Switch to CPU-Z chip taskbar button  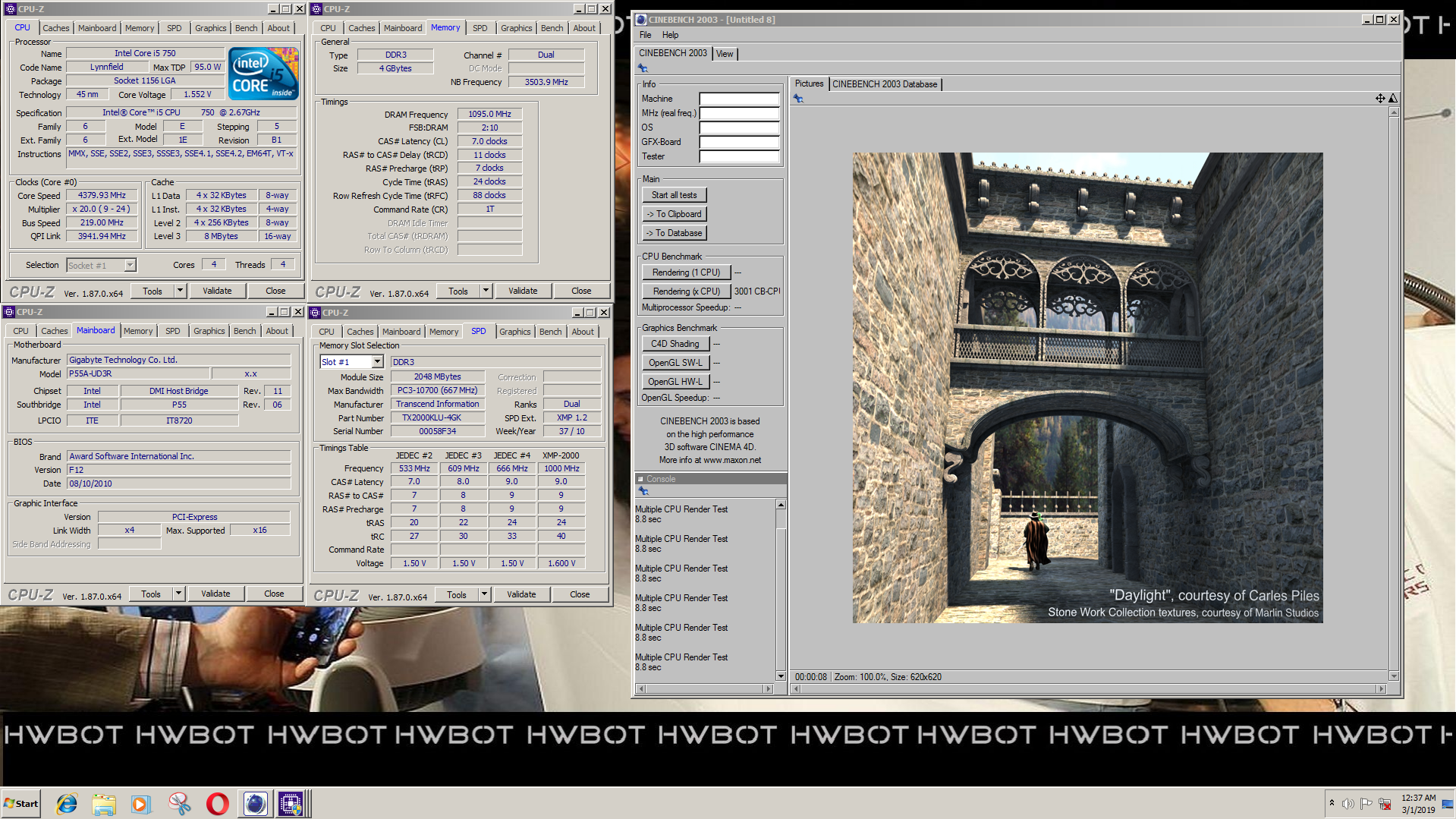point(291,803)
